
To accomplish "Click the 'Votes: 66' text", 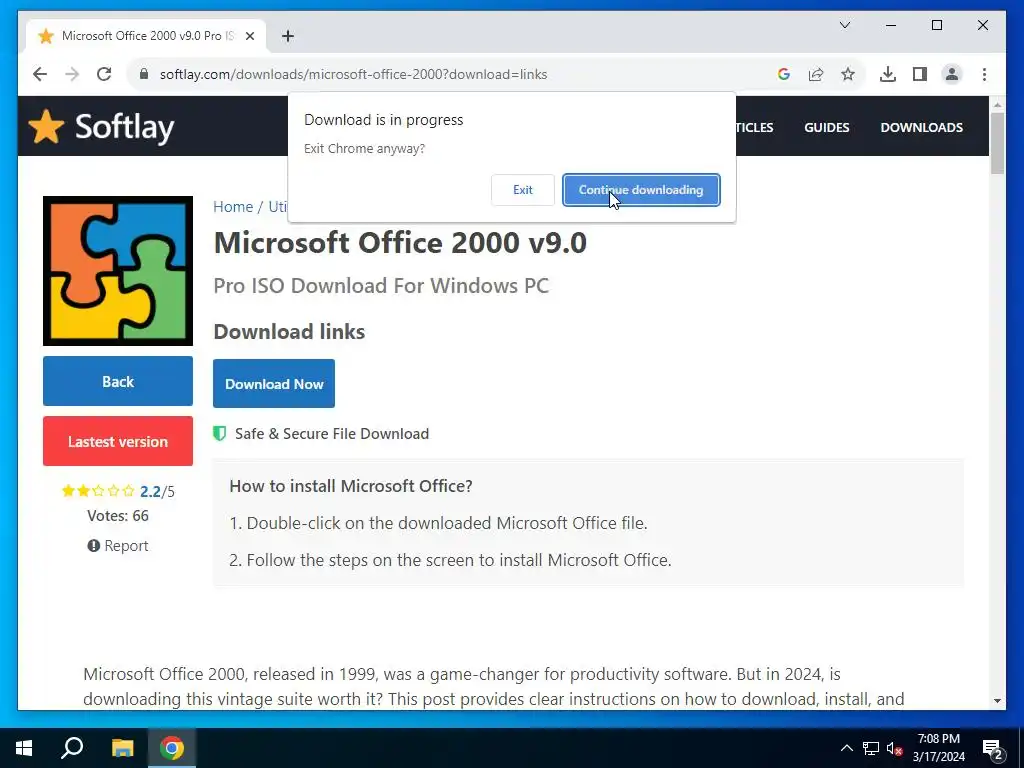I will 118,516.
